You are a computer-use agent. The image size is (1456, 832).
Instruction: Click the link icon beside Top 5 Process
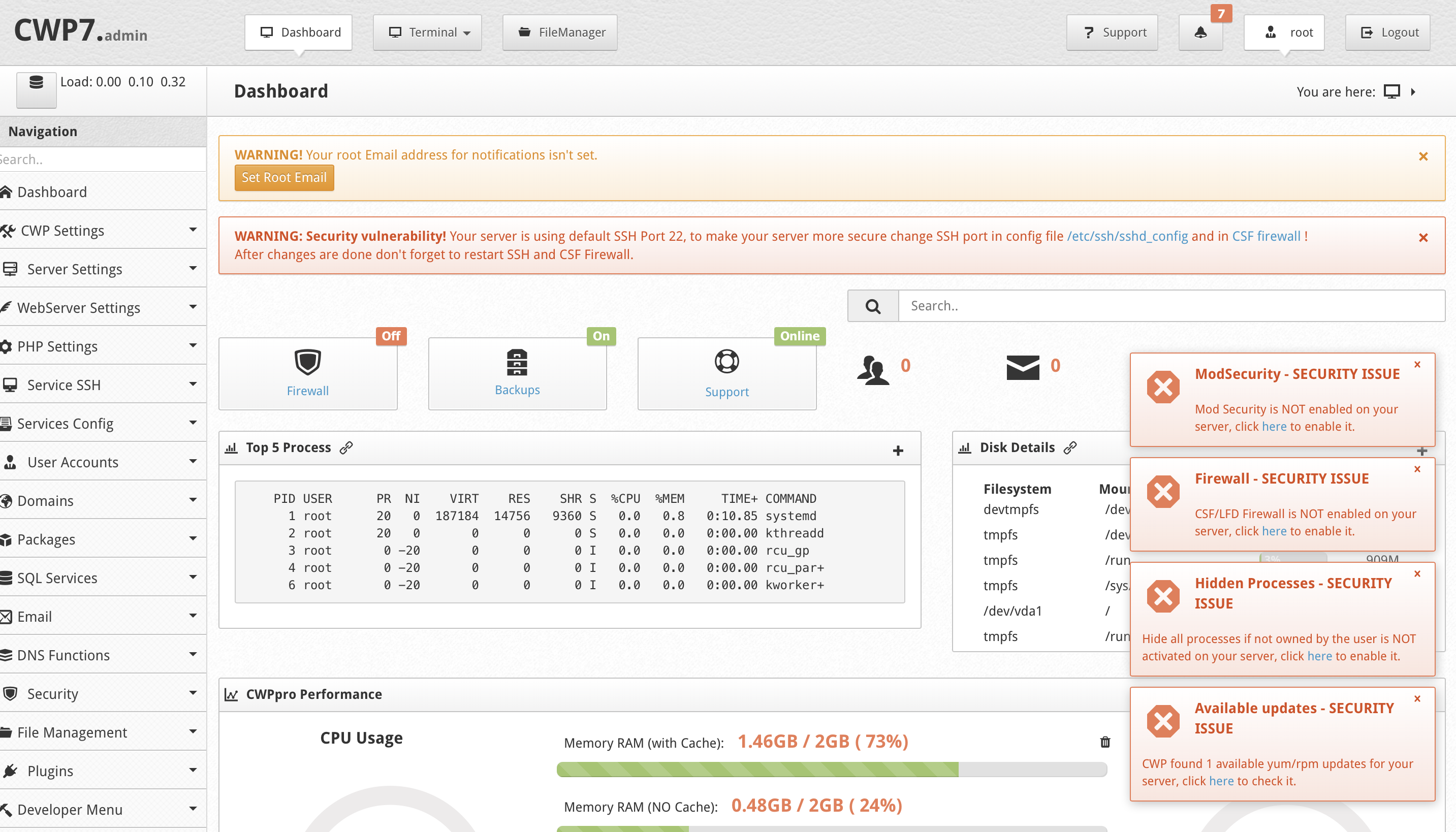point(346,447)
